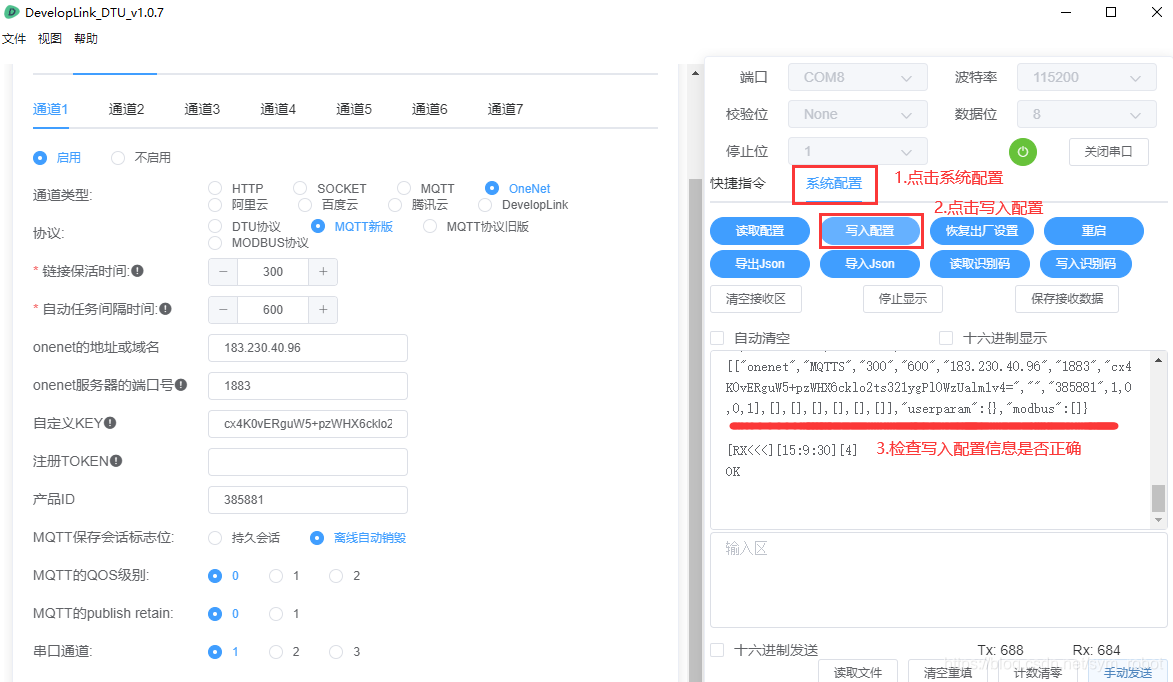
Task: Click the receive area scrollbar thumb
Action: [1158, 497]
